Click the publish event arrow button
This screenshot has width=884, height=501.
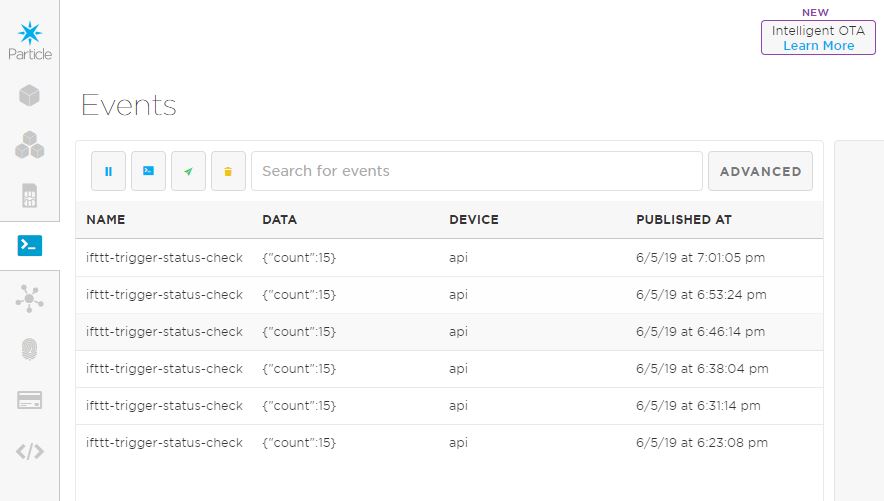point(188,171)
